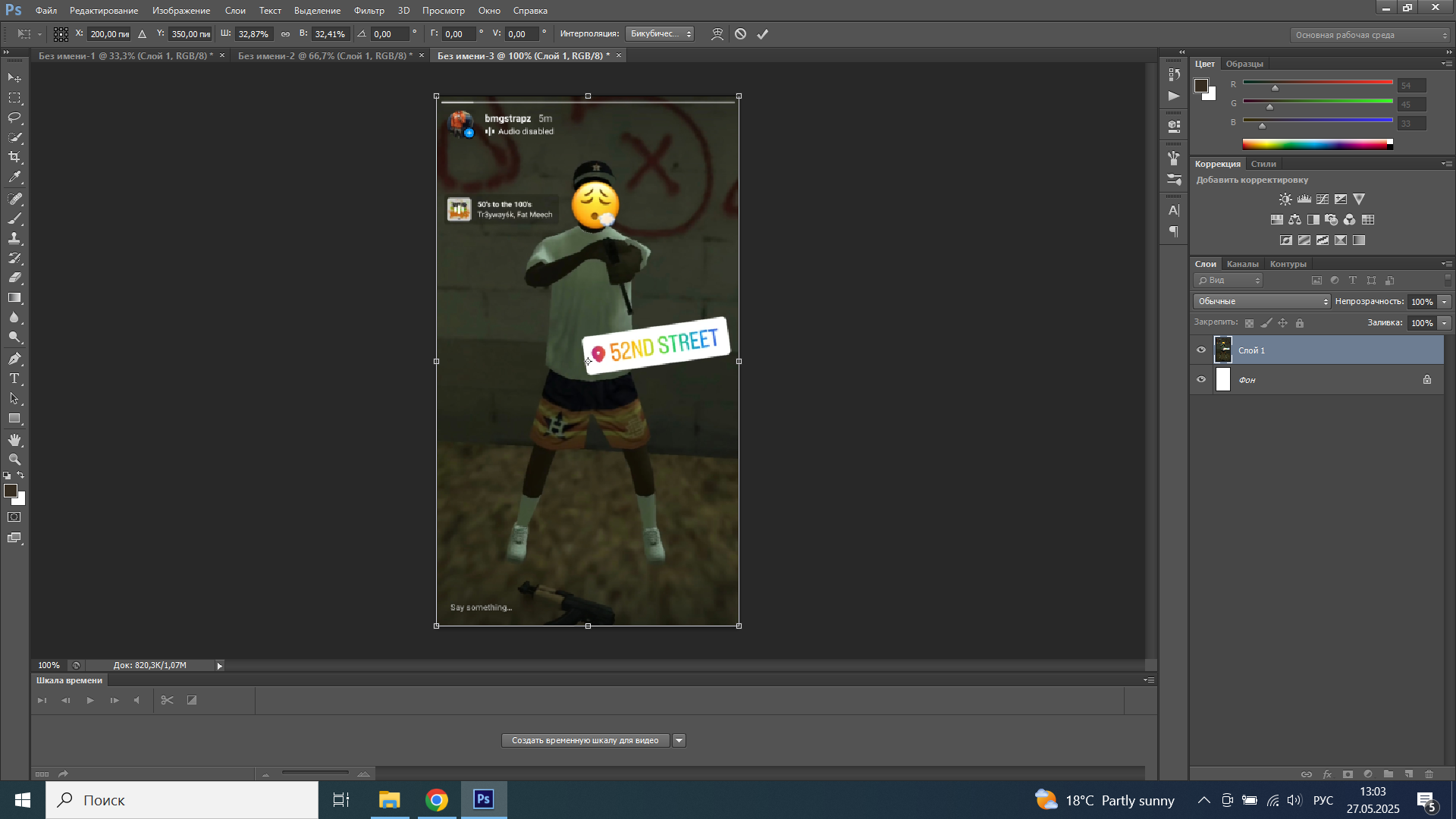Screen dimensions: 1456x819
Task: Select the Lasso tool
Action: [x=14, y=118]
